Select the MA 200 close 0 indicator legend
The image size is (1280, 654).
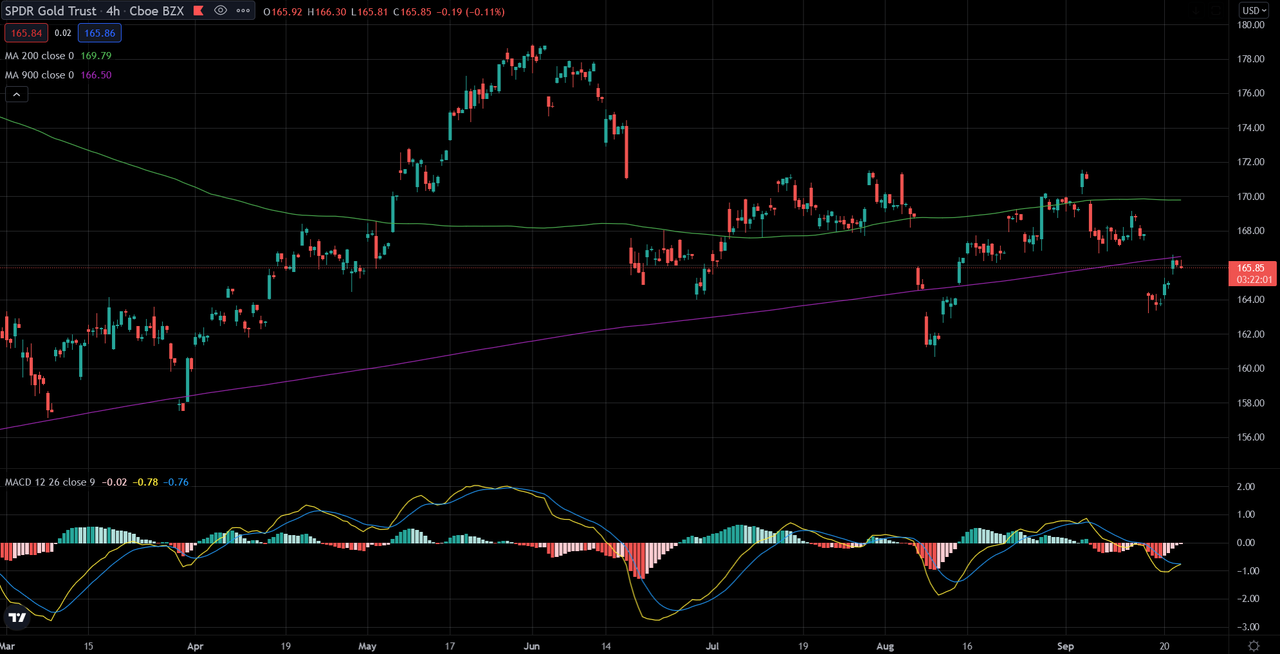tap(39, 56)
